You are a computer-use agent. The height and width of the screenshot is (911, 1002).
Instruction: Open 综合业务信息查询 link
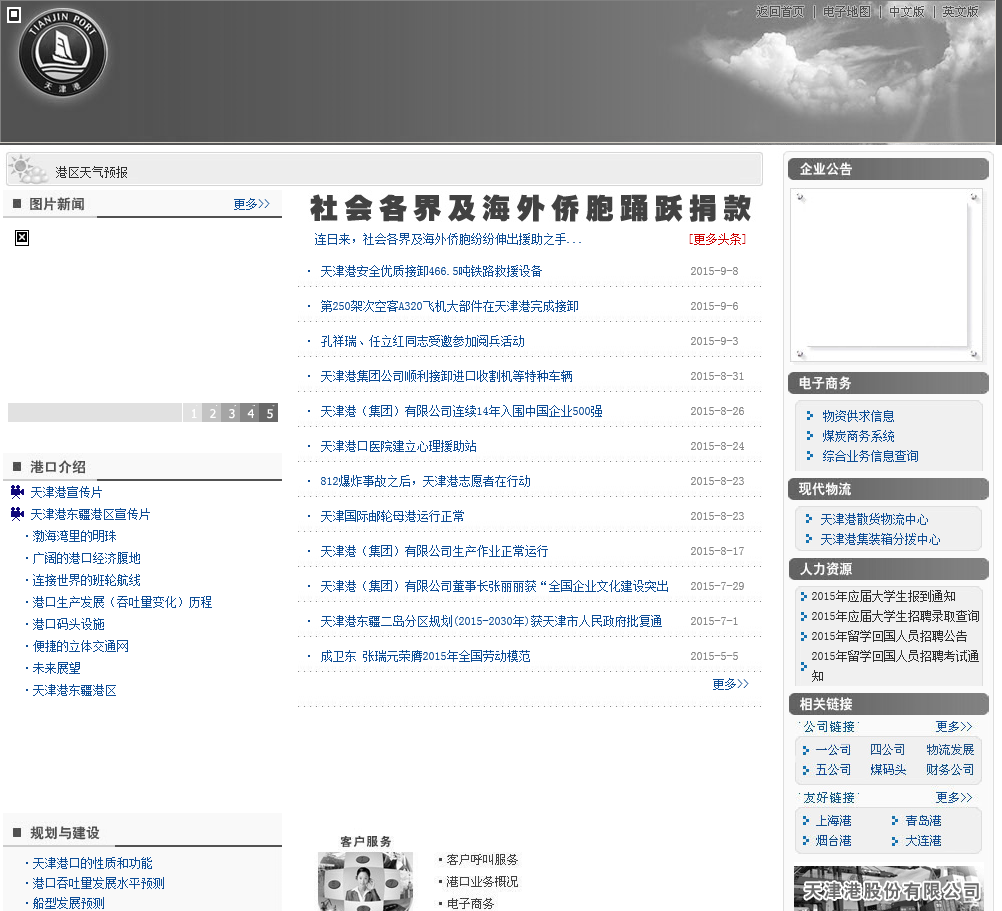pos(870,456)
